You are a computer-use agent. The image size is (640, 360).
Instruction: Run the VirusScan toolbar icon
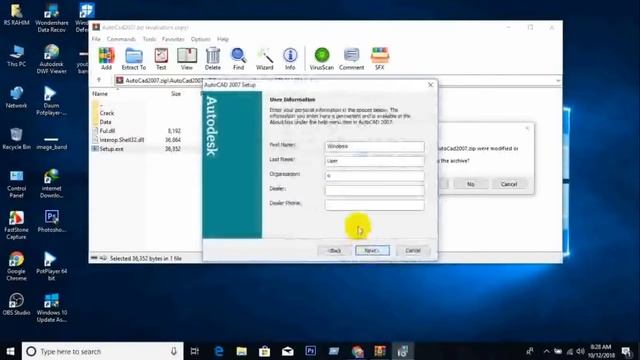point(322,59)
